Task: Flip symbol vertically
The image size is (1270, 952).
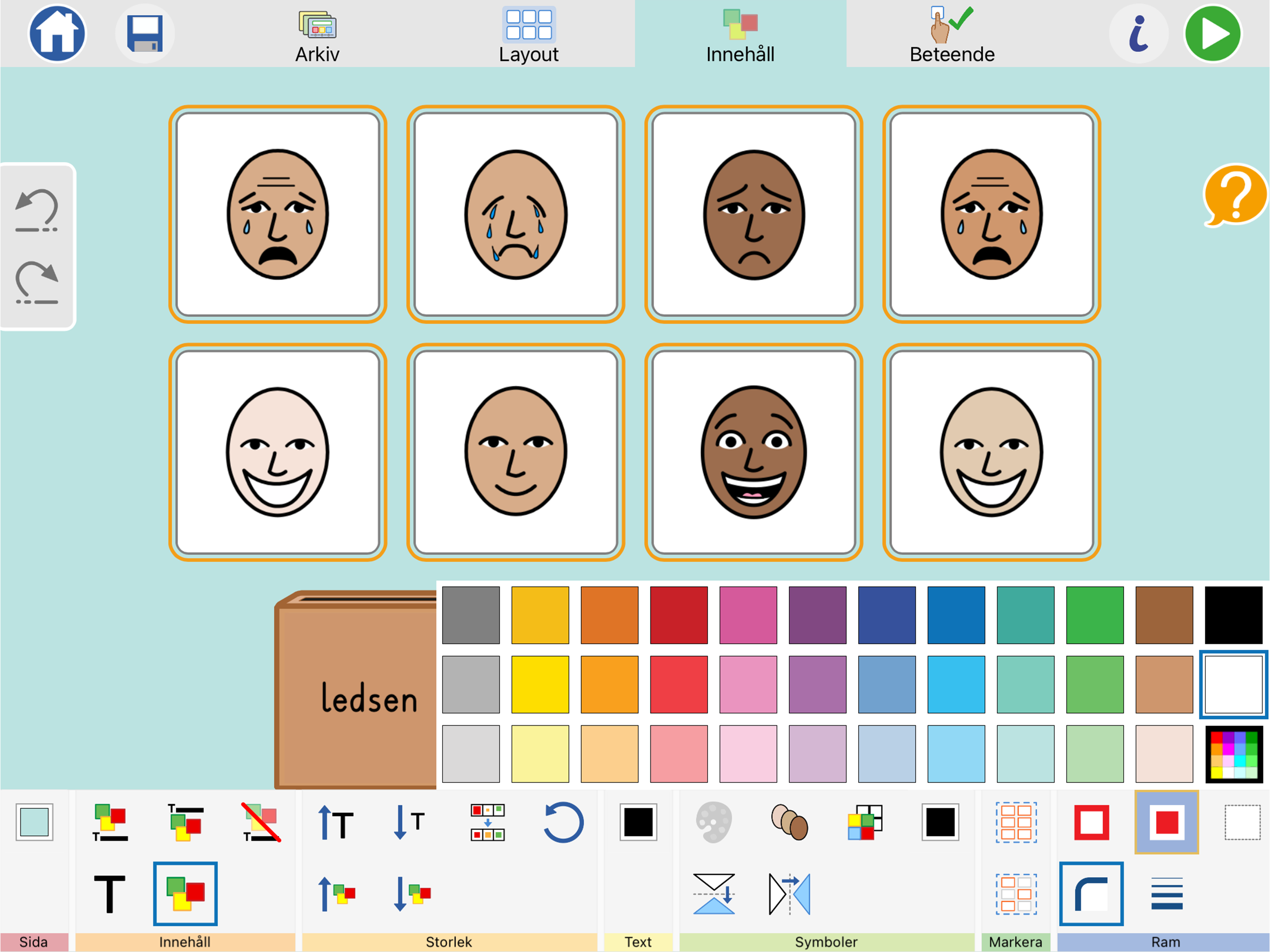Action: (714, 893)
